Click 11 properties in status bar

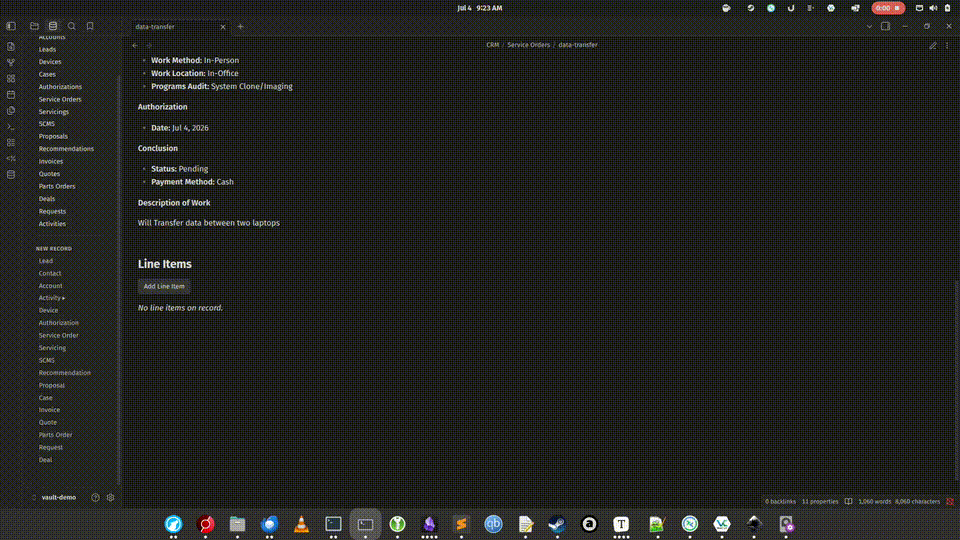click(x=820, y=501)
